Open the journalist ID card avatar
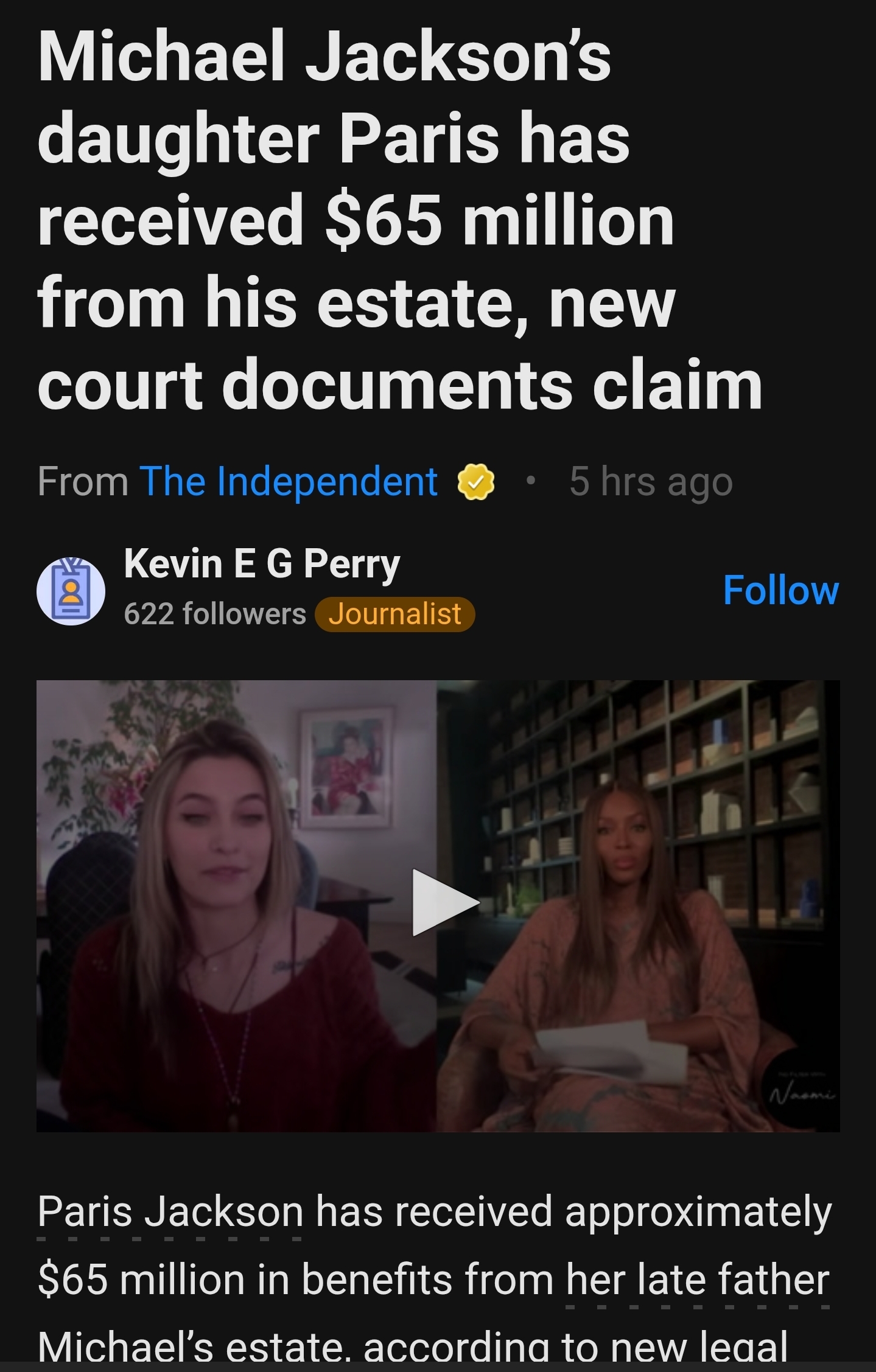Image resolution: width=876 pixels, height=1372 pixels. pyautogui.click(x=71, y=591)
